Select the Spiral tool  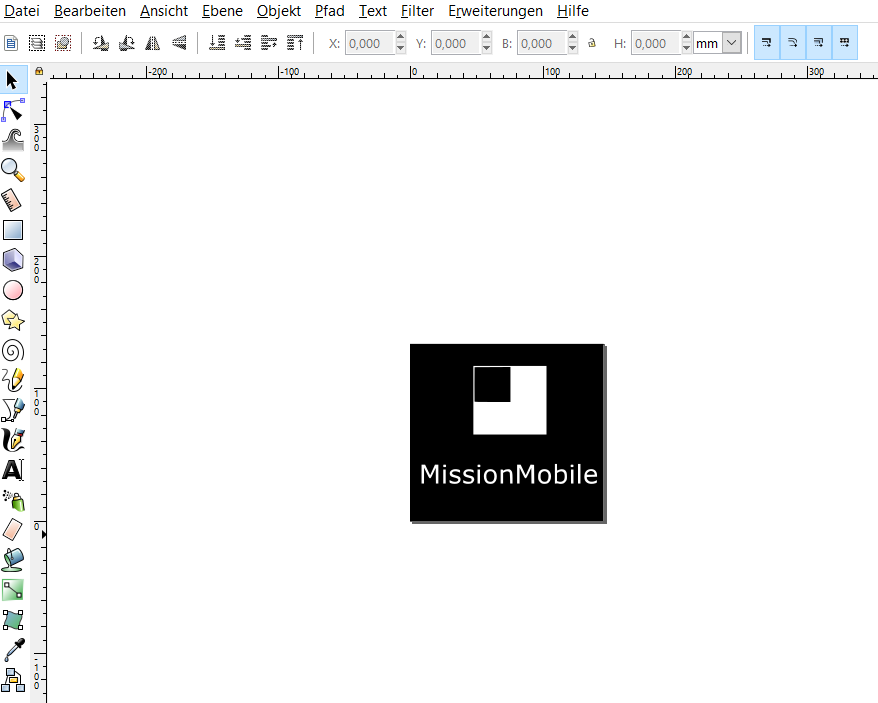[12, 351]
